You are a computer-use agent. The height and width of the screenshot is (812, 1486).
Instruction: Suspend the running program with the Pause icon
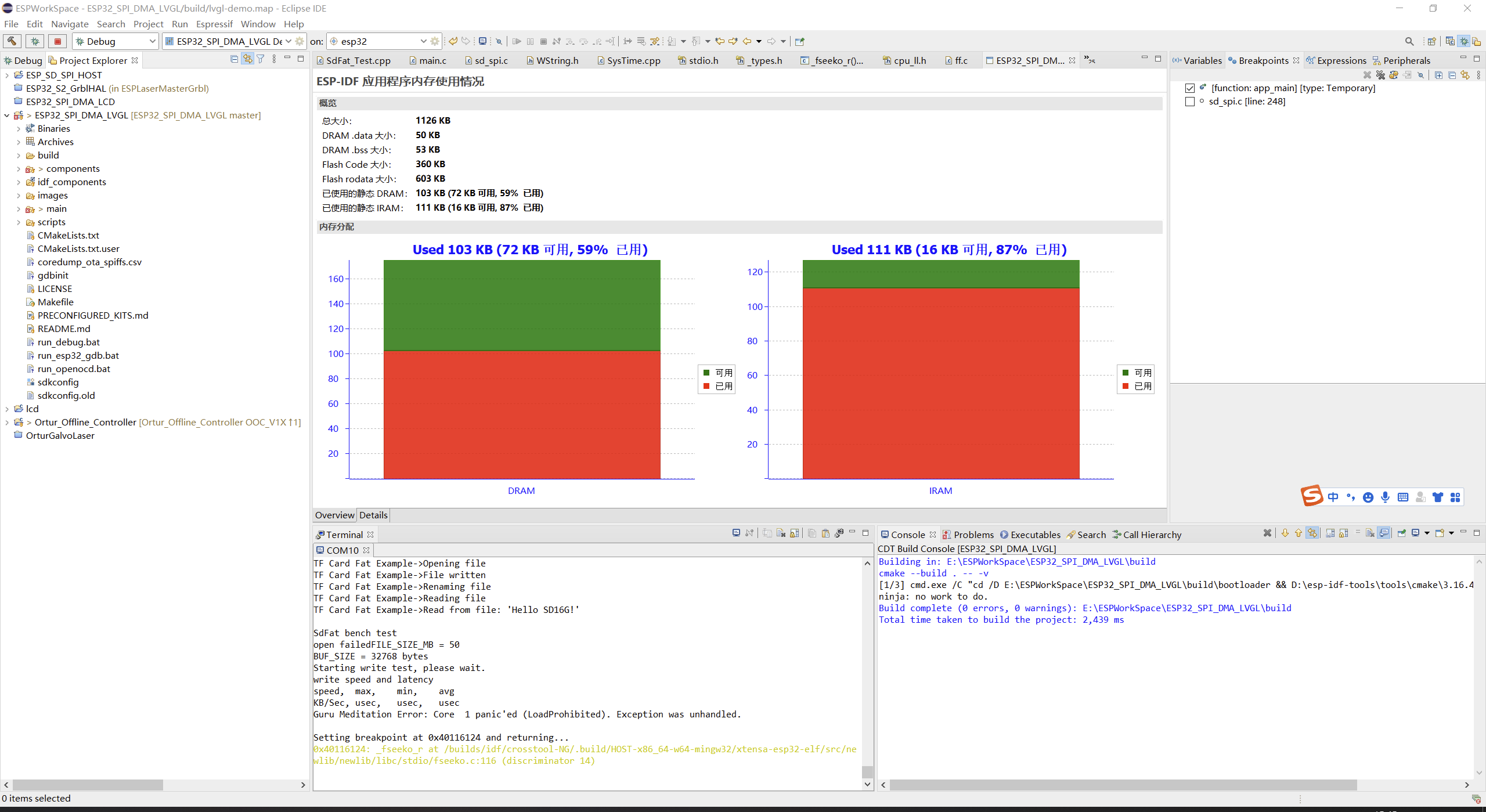click(x=530, y=41)
